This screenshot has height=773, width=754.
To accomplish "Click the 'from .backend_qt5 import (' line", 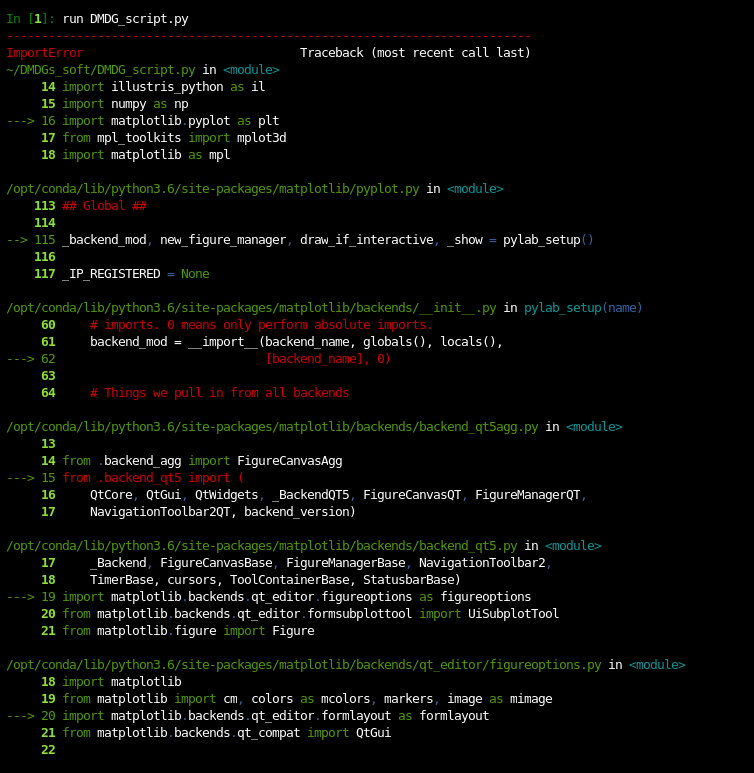I will click(152, 478).
